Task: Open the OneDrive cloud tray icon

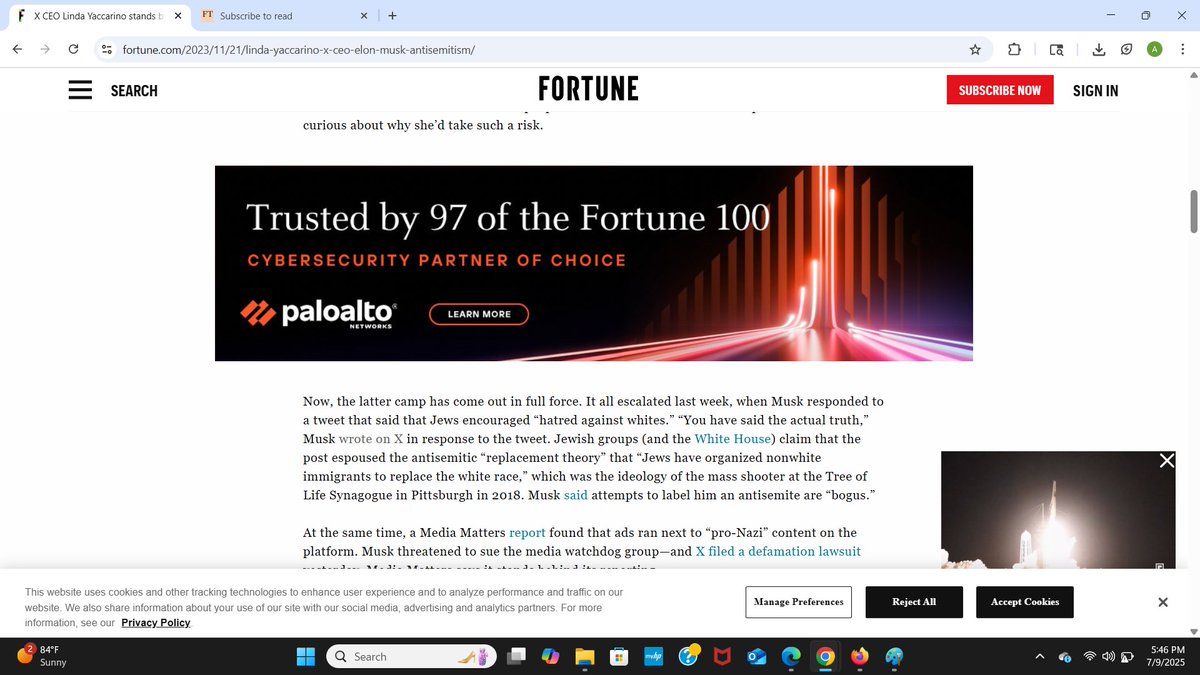Action: [1065, 657]
